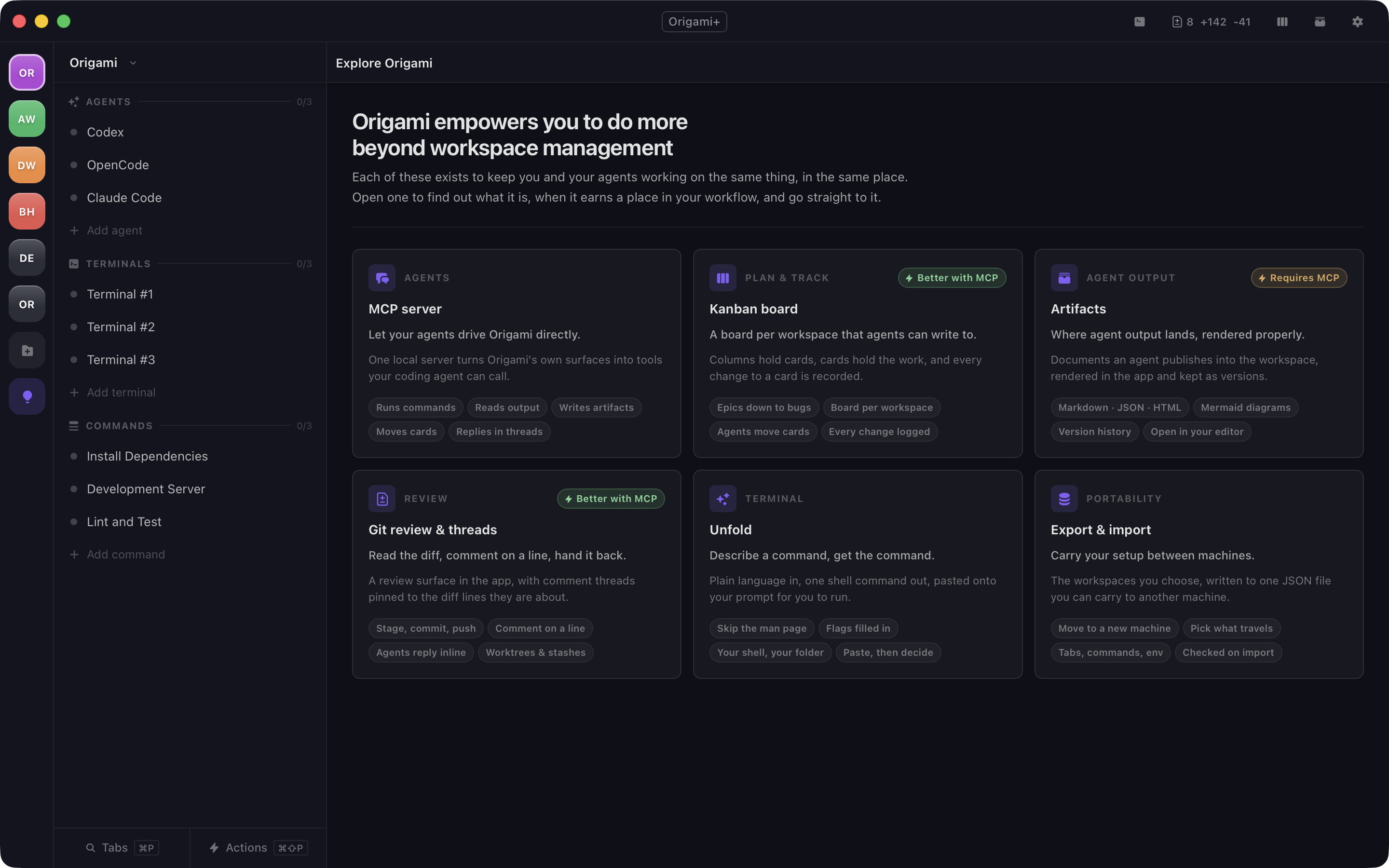Click the Skip the man page tag

[762, 629]
